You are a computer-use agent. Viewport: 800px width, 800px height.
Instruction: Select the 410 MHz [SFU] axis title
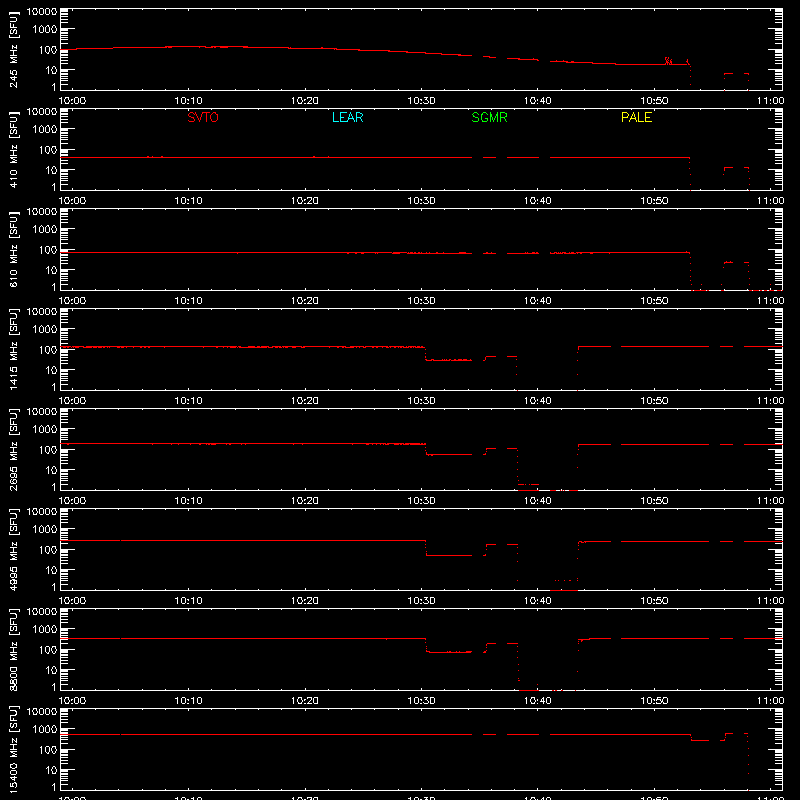tap(13, 149)
